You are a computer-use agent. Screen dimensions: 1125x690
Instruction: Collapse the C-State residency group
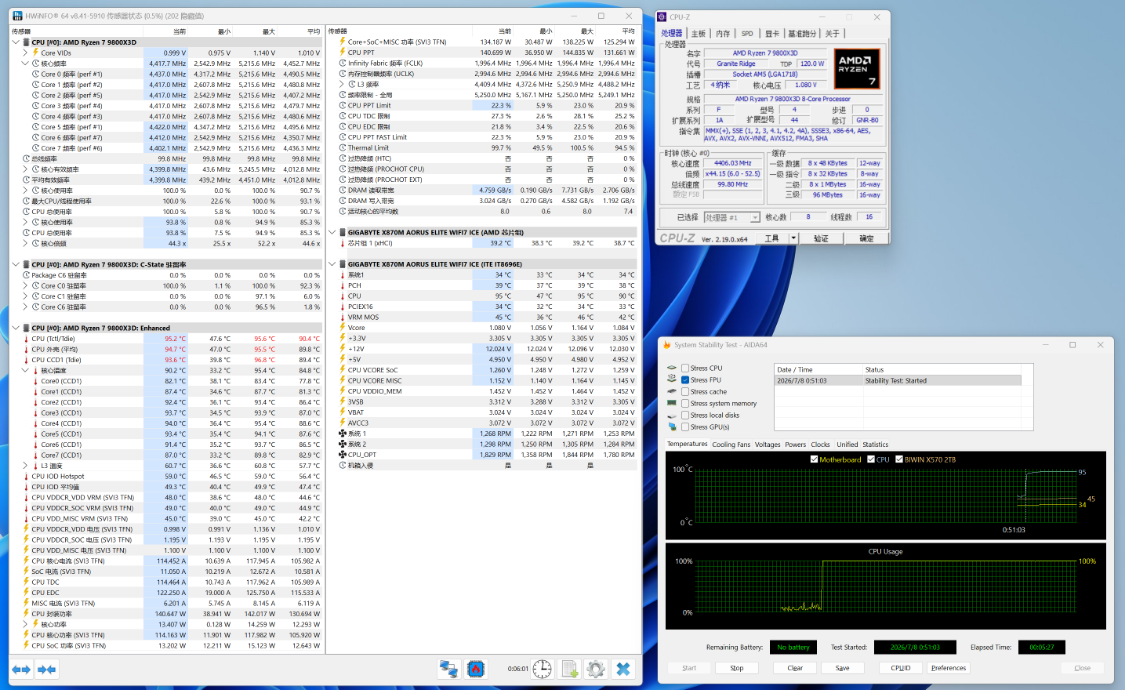[16, 265]
